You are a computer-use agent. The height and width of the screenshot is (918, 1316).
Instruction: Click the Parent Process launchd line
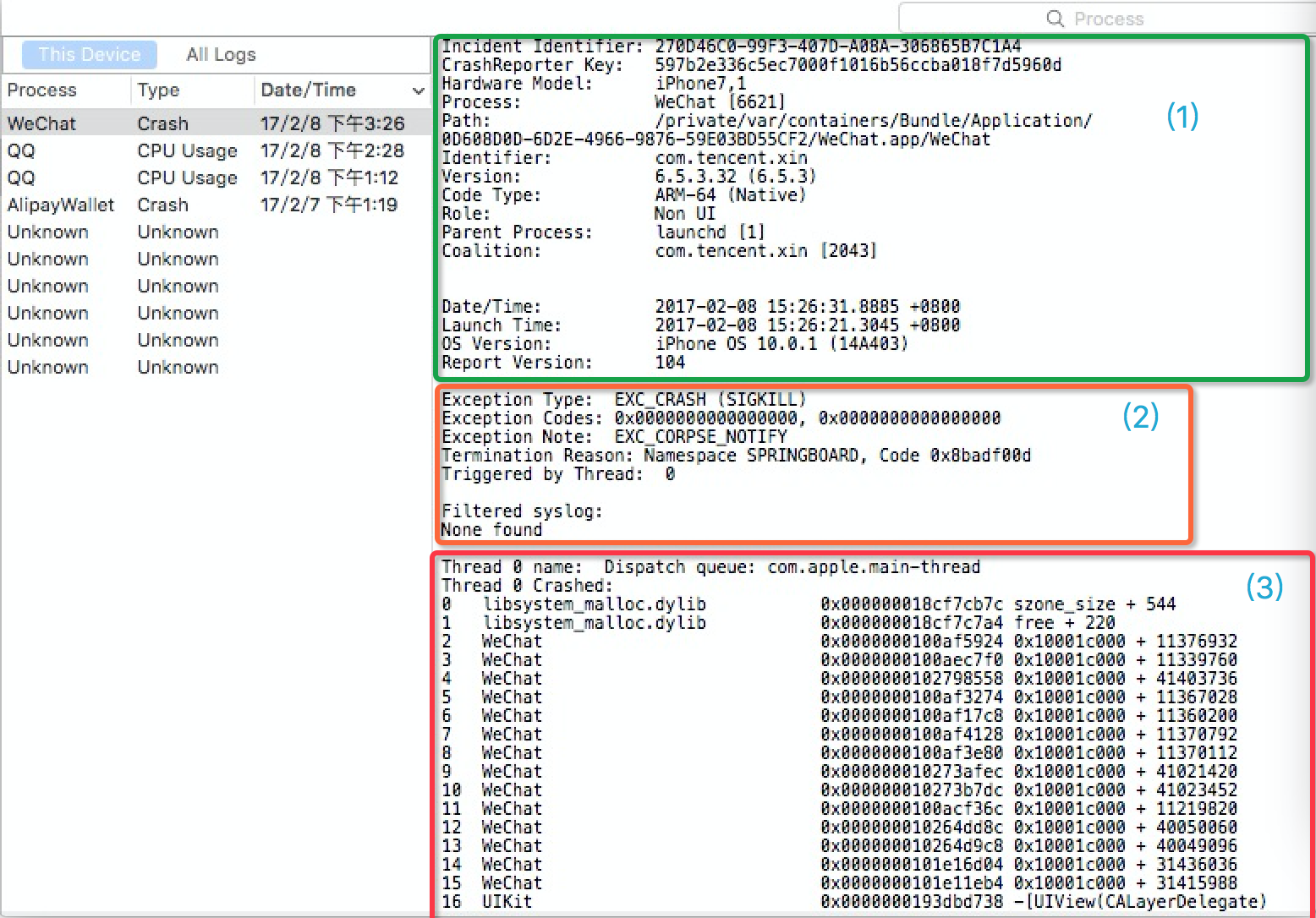pyautogui.click(x=603, y=232)
